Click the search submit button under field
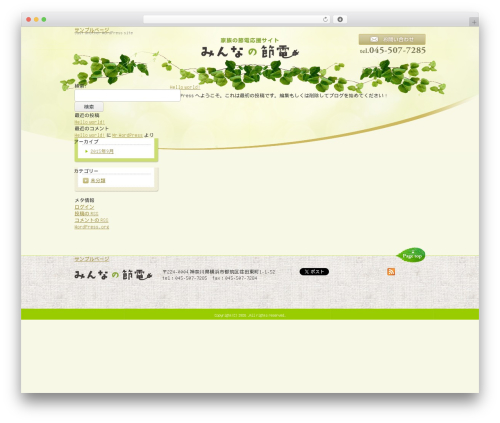 pos(89,107)
